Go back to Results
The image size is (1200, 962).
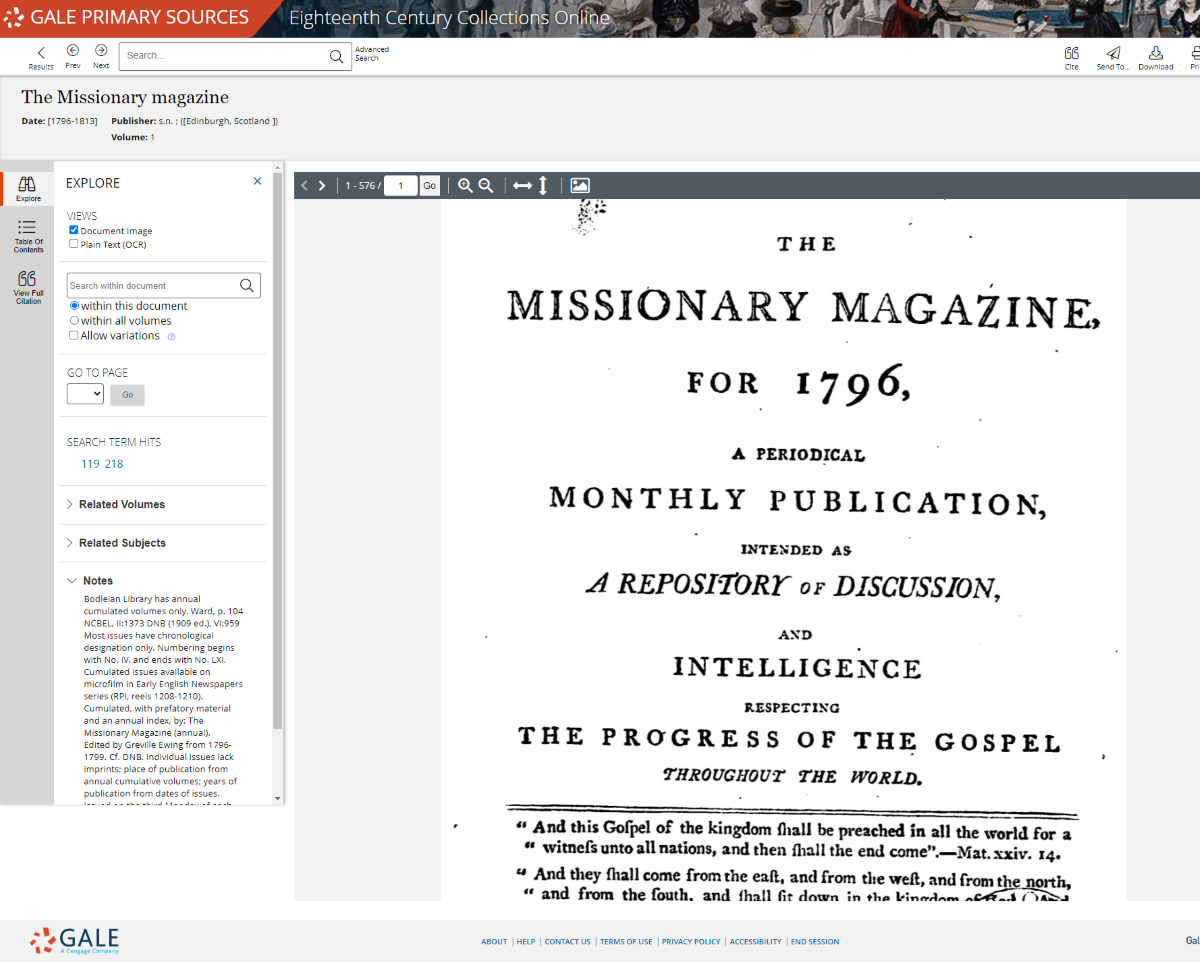click(41, 57)
